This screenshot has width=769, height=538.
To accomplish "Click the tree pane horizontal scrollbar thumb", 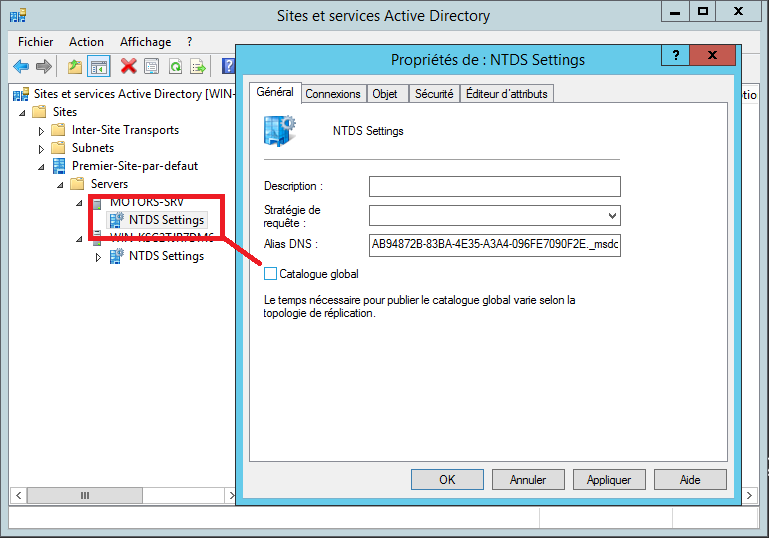I will tap(85, 495).
